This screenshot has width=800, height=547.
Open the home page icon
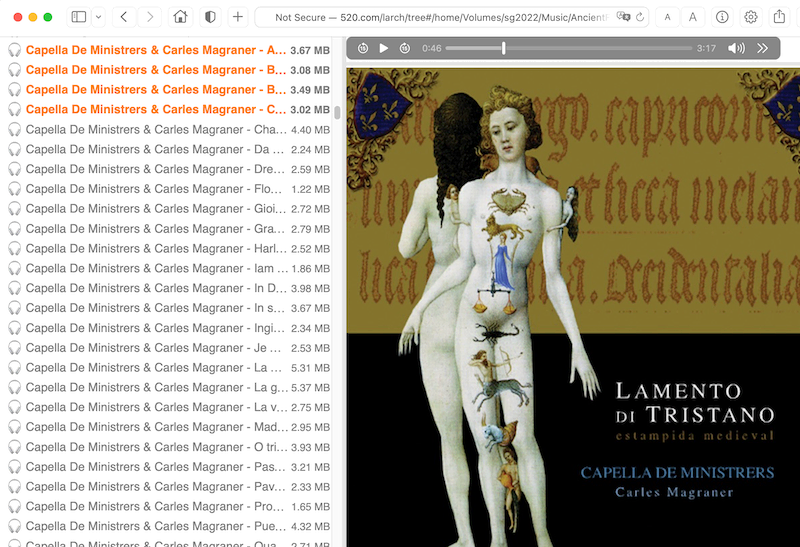[x=180, y=17]
